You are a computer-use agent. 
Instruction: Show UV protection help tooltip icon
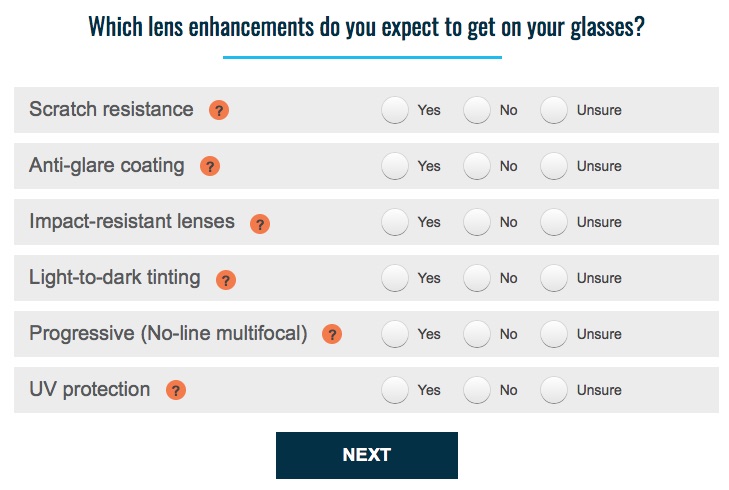[x=176, y=390]
